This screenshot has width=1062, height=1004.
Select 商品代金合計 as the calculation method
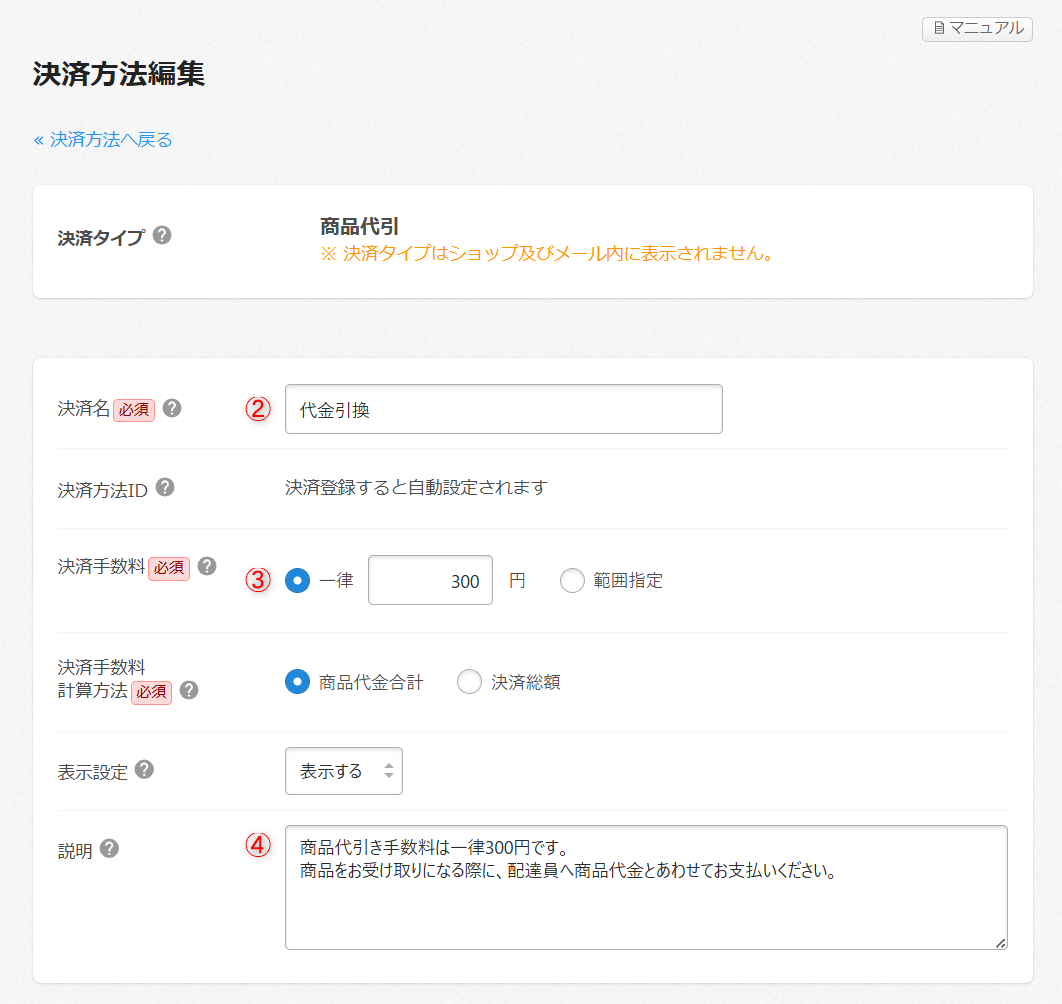(298, 682)
